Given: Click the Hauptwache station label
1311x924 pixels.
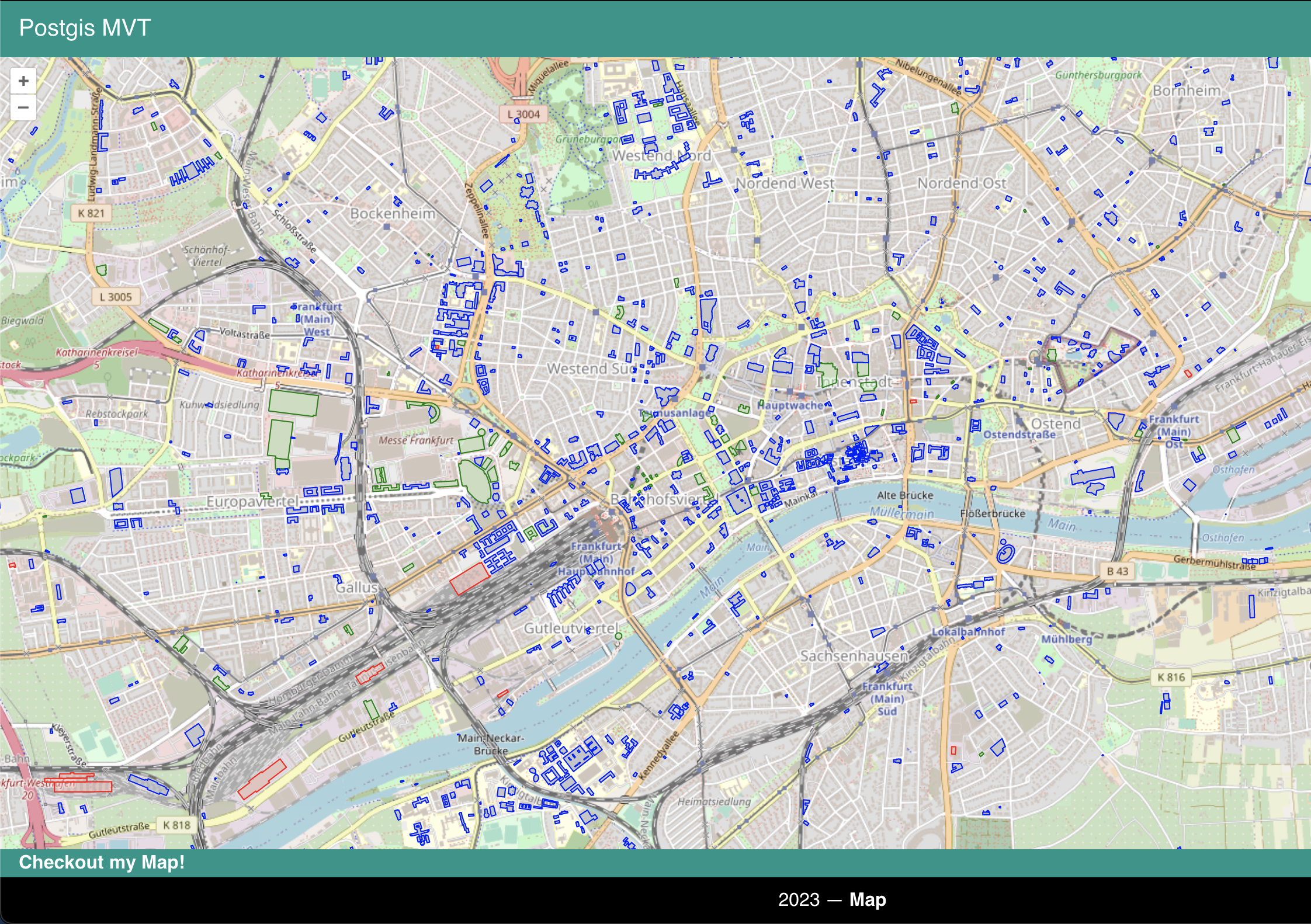Looking at the screenshot, I should (790, 405).
